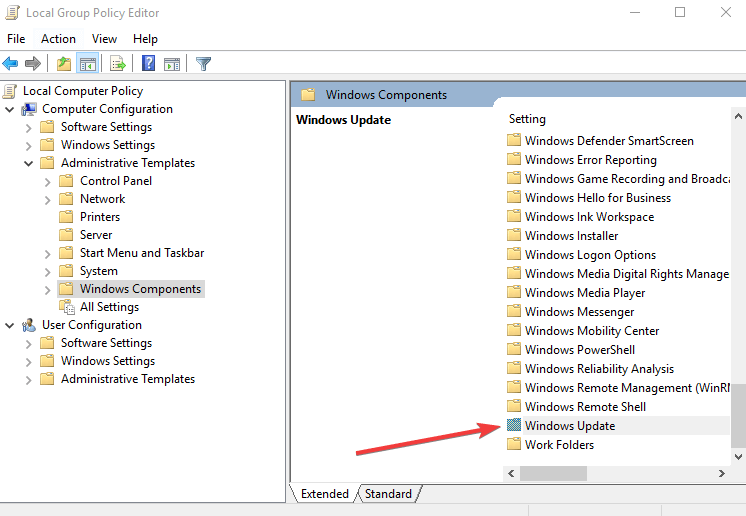Click vertical scrollbar down arrow
The width and height of the screenshot is (746, 516).
click(x=738, y=457)
